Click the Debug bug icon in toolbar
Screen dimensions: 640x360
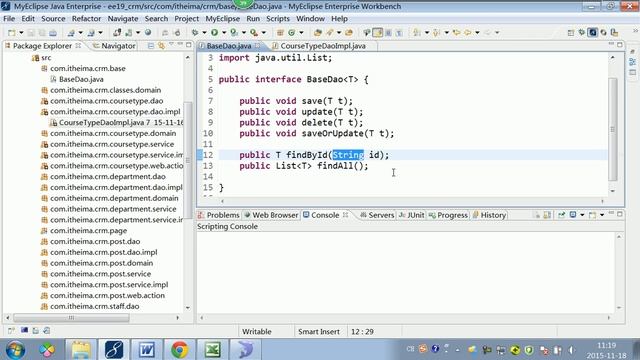click(195, 33)
